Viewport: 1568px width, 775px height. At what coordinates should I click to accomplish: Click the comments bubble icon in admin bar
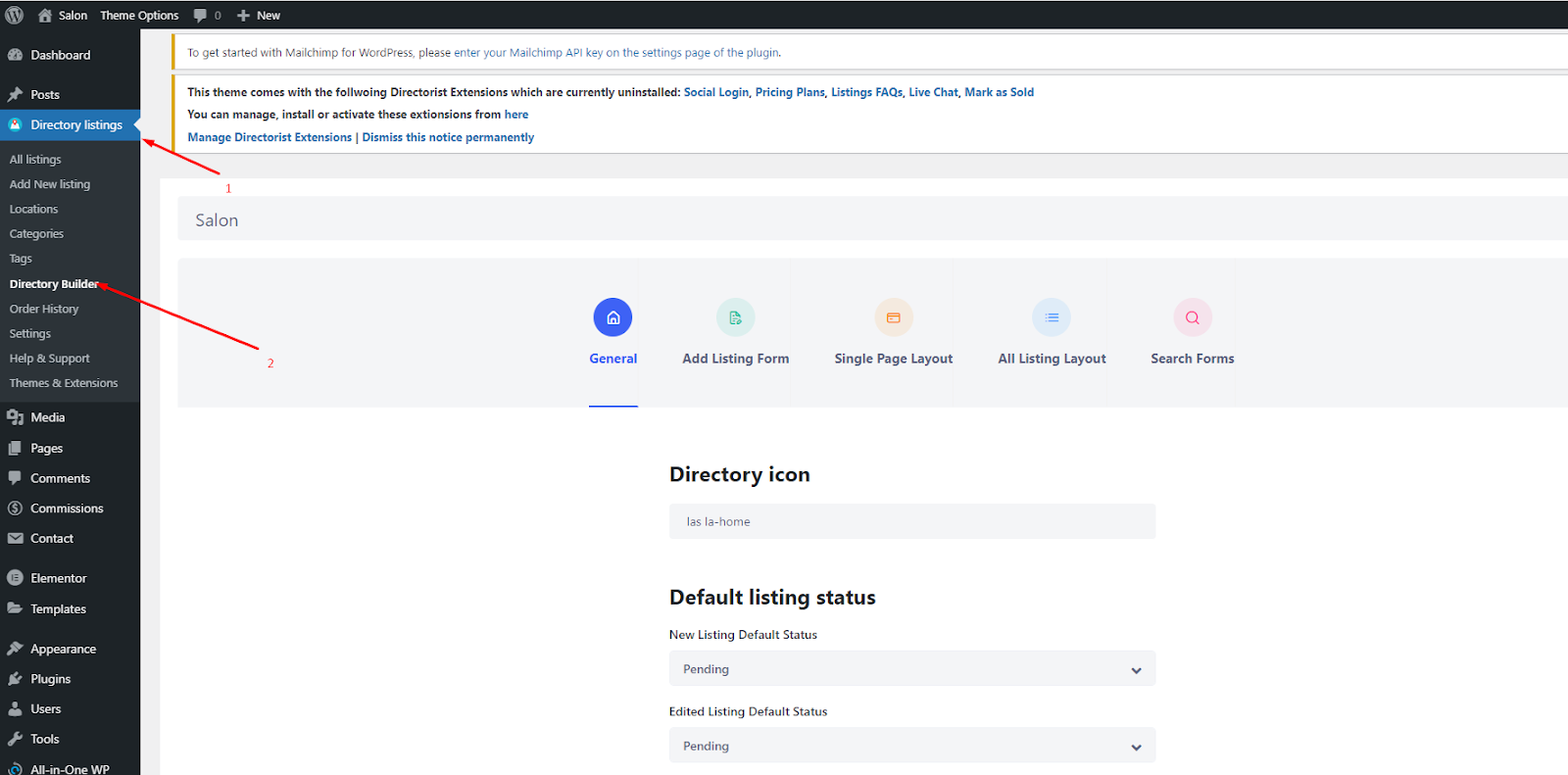201,15
